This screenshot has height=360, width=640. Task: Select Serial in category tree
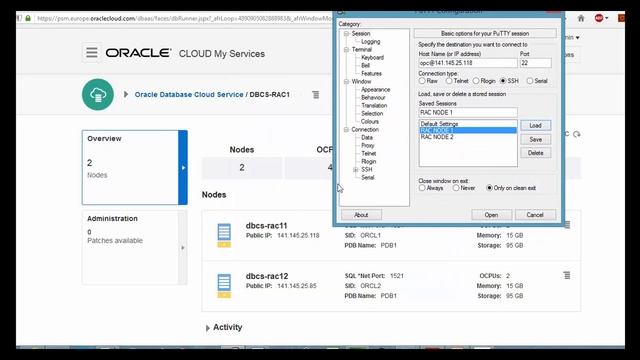[x=367, y=178]
